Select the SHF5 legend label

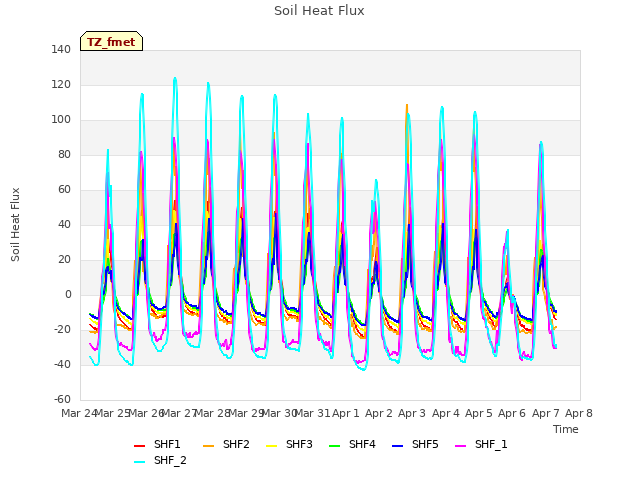(425, 444)
